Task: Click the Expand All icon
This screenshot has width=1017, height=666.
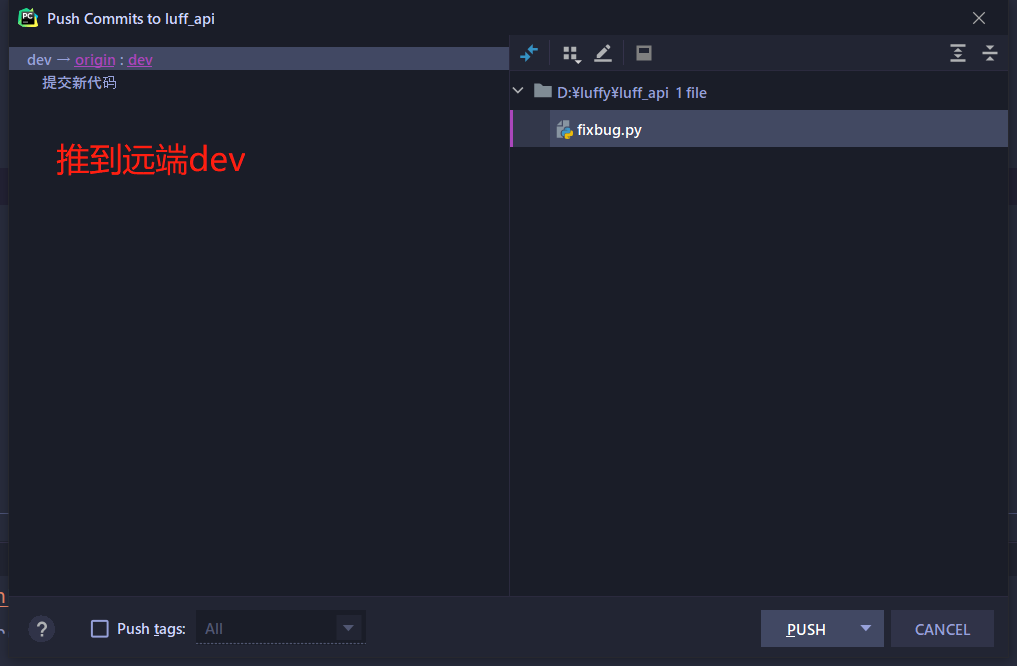Action: 957,53
